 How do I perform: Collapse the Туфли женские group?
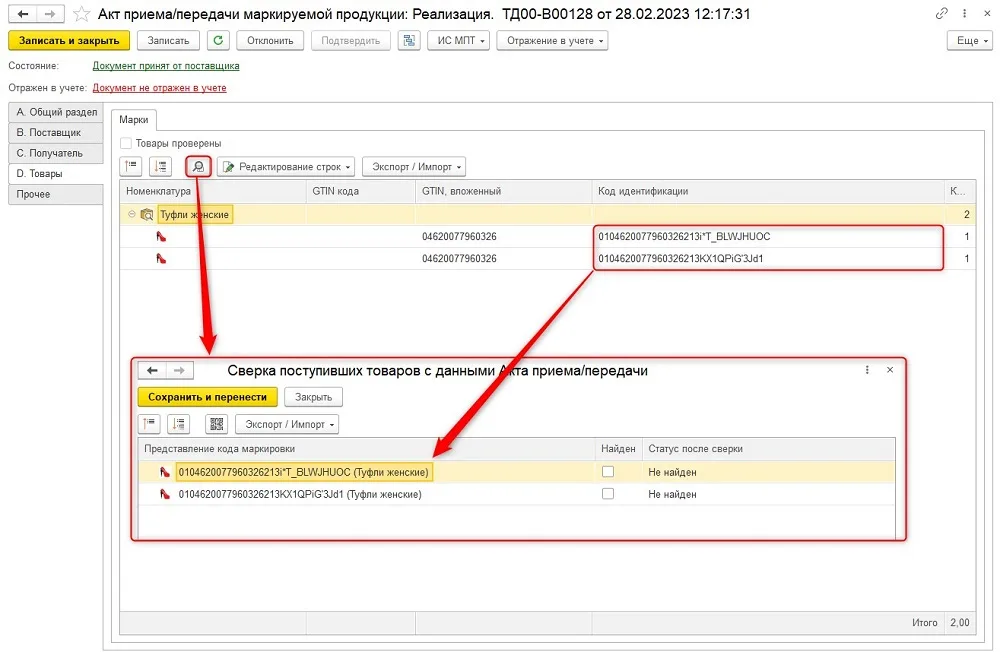coord(131,214)
